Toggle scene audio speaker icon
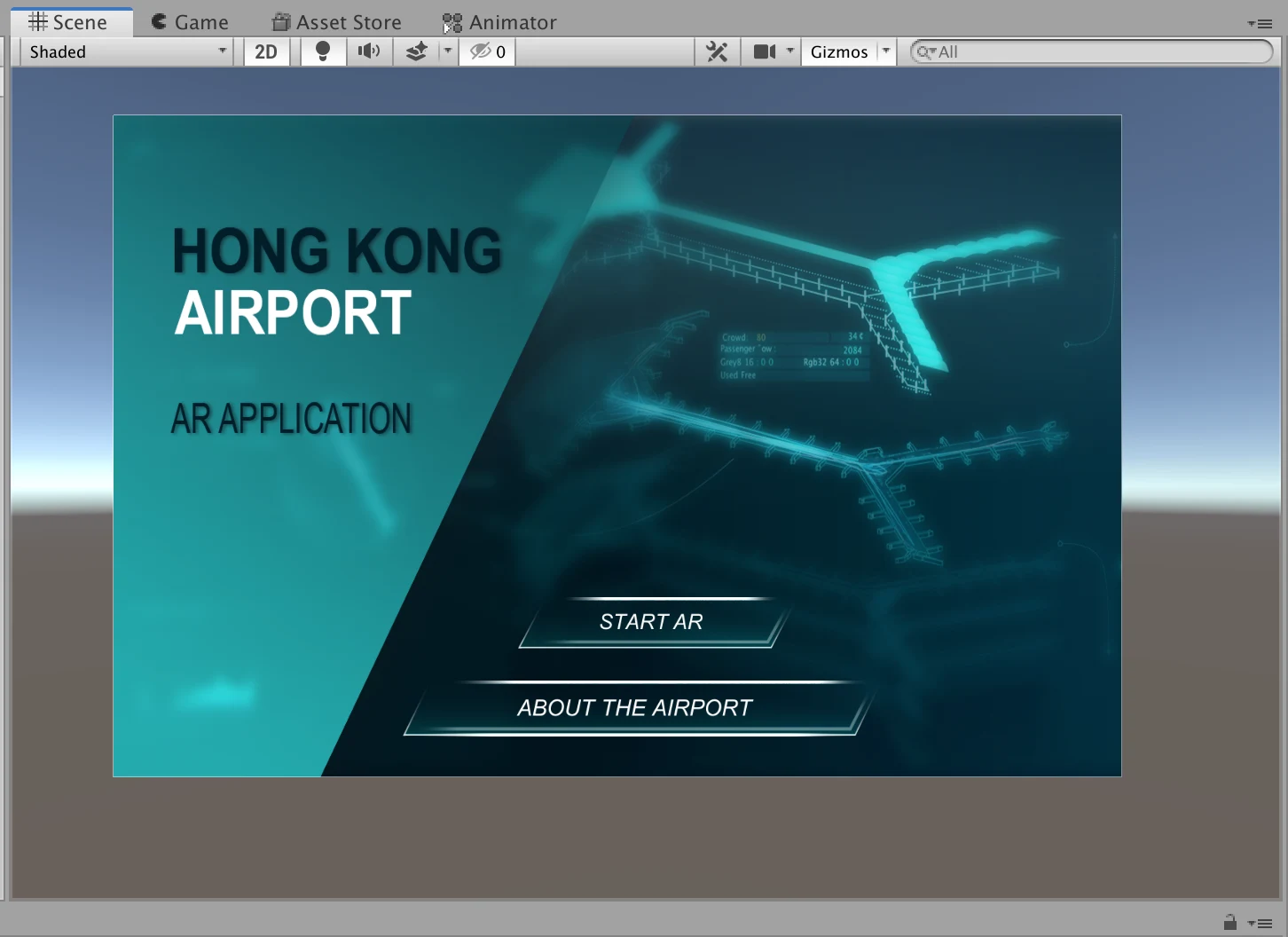1288x937 pixels. pos(369,51)
